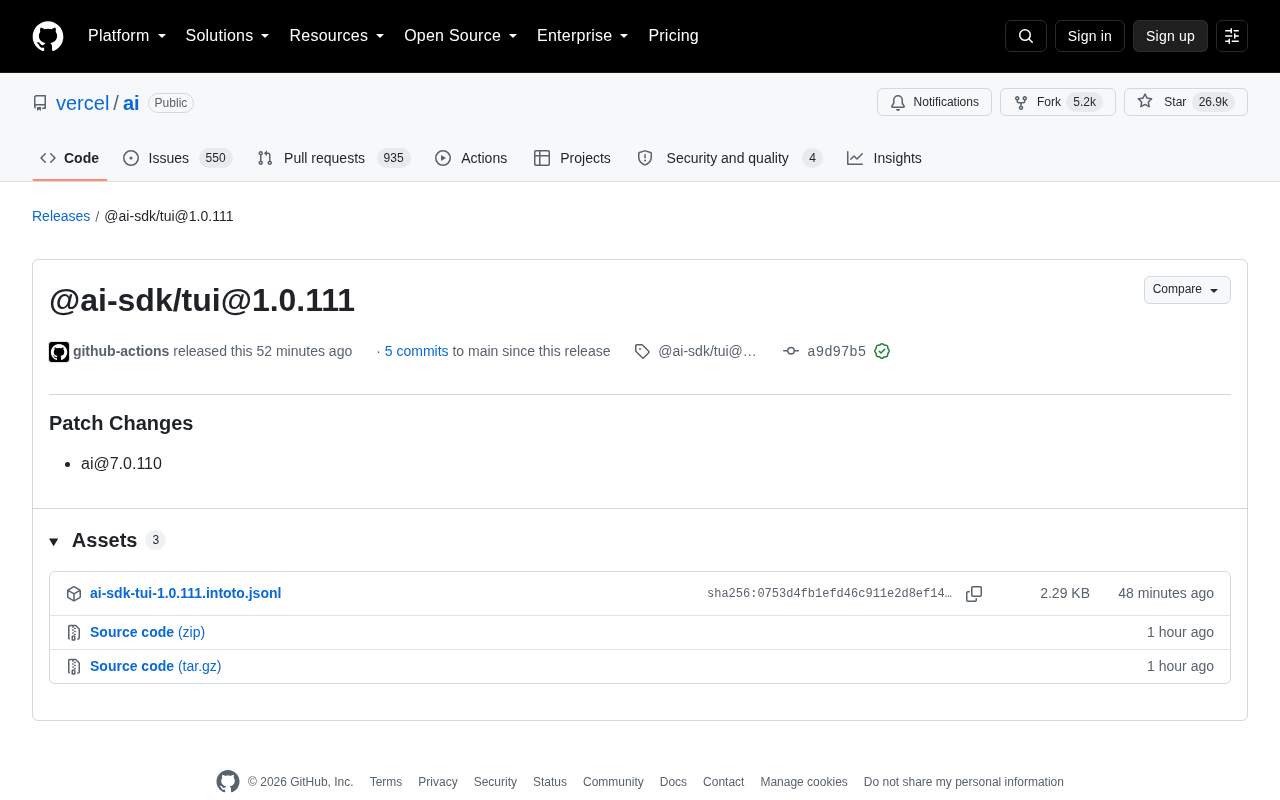Collapse the Assets section
Screen dimensions: 1280x800
click(x=107, y=541)
